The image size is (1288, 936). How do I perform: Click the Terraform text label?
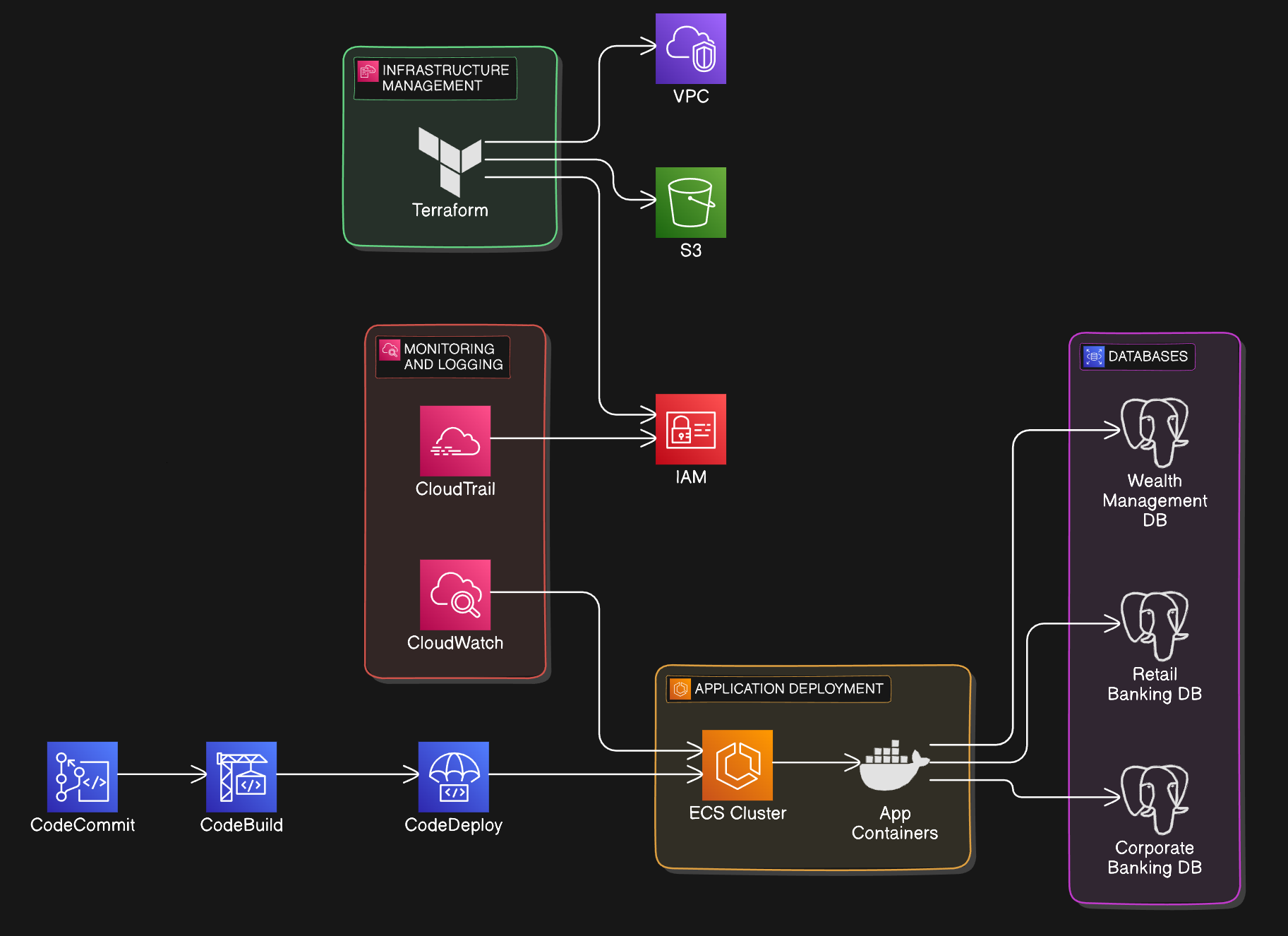450,210
